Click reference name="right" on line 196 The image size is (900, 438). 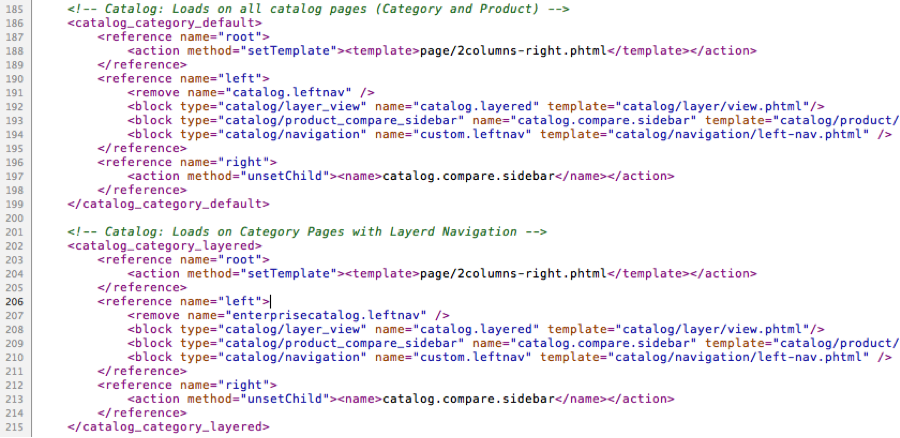point(187,162)
